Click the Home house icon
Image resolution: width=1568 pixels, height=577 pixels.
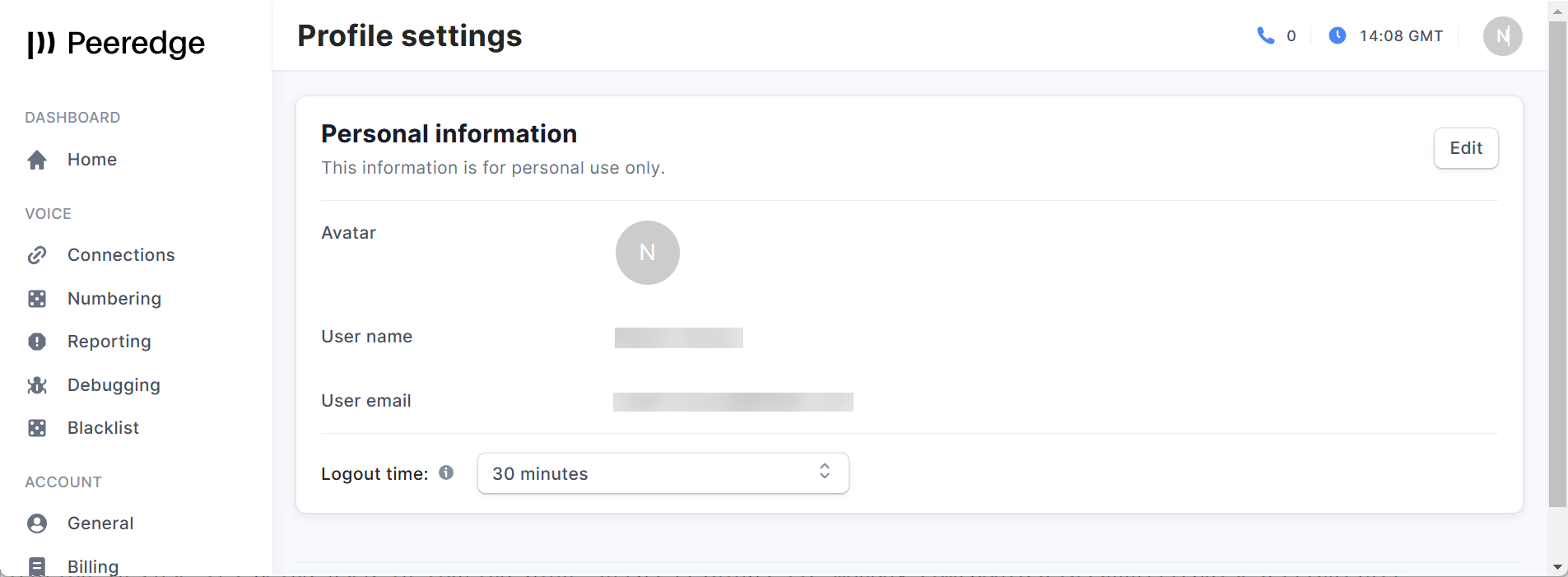click(x=37, y=160)
